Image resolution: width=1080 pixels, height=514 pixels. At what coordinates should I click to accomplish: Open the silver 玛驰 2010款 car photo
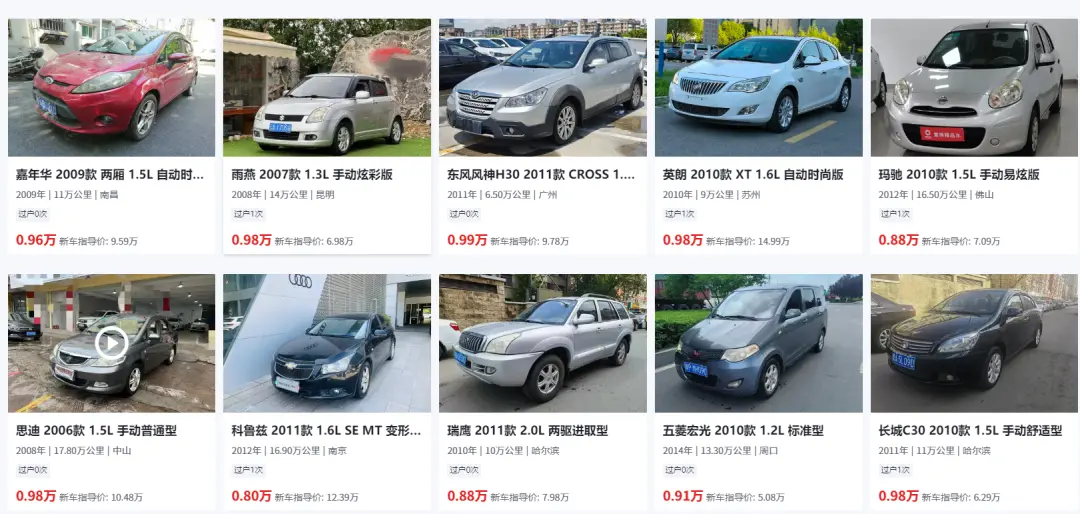(x=974, y=88)
